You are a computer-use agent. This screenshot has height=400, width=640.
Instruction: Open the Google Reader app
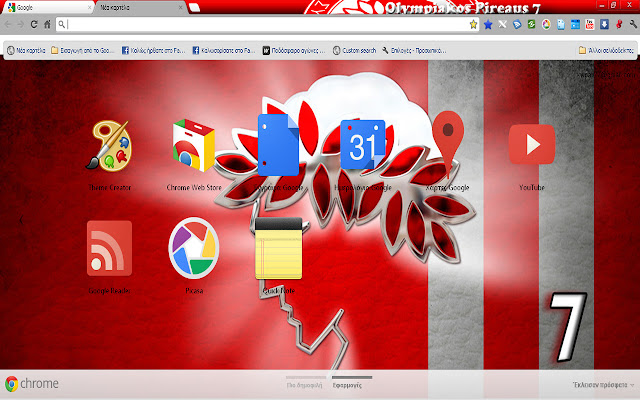pyautogui.click(x=109, y=248)
